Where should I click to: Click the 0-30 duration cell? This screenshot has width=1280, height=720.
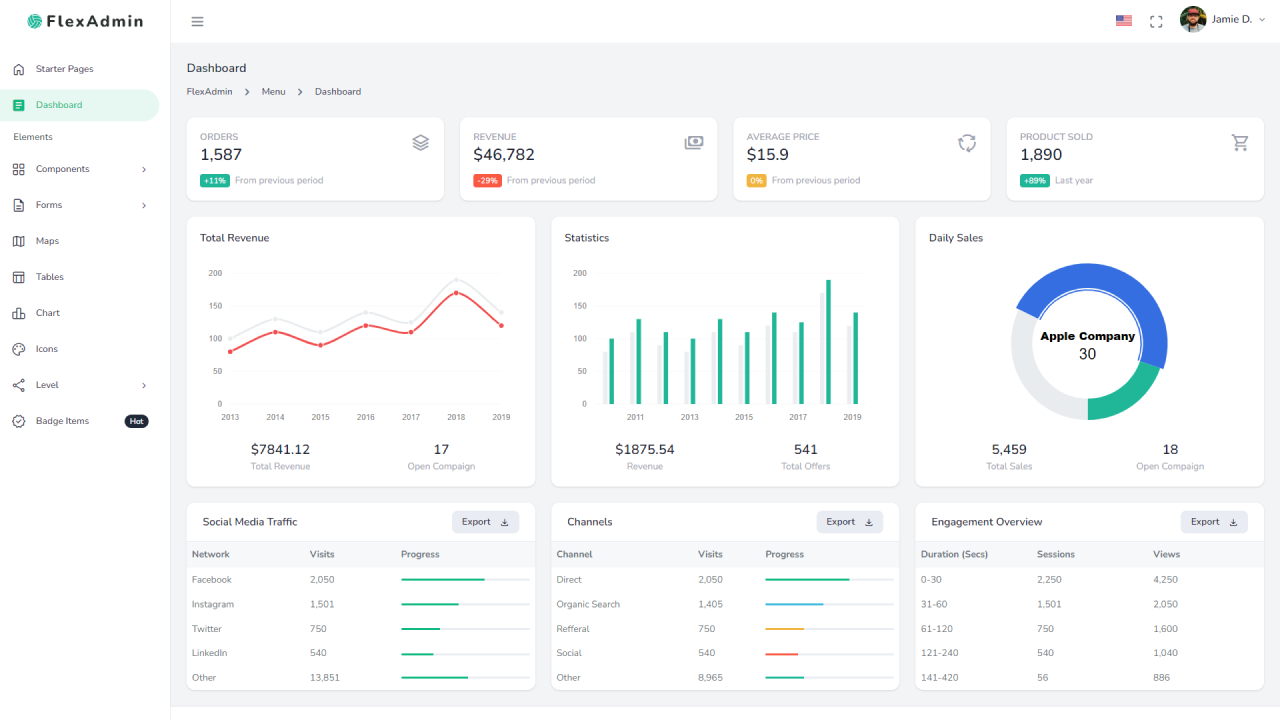(931, 580)
